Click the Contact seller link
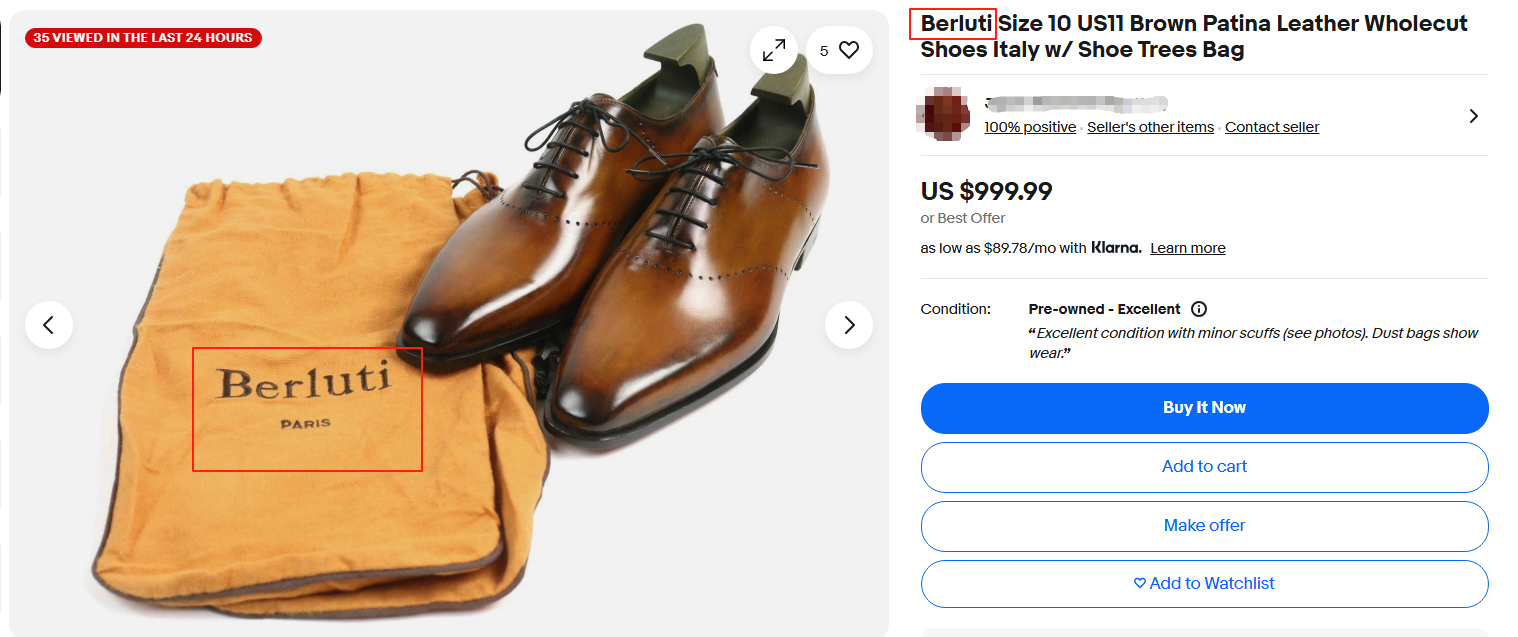Screen dimensions: 1518x637 pyautogui.click(x=1272, y=127)
